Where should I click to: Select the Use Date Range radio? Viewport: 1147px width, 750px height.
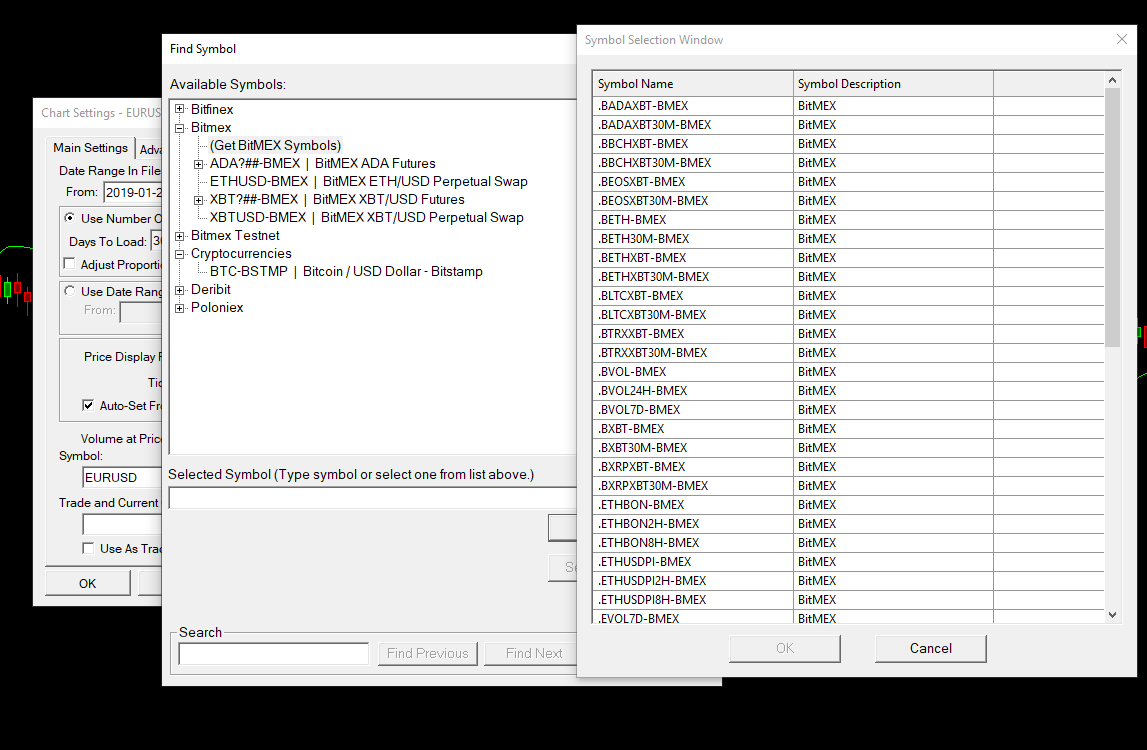click(x=69, y=291)
